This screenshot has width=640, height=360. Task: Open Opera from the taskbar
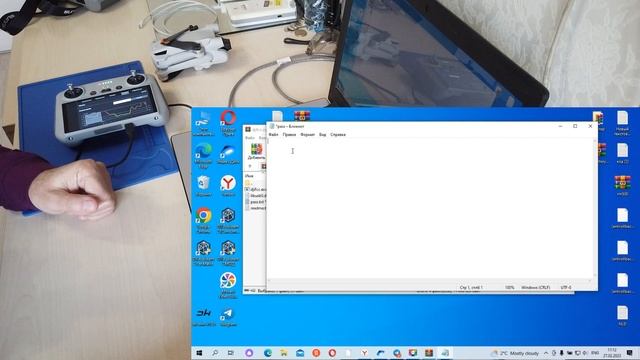332,353
